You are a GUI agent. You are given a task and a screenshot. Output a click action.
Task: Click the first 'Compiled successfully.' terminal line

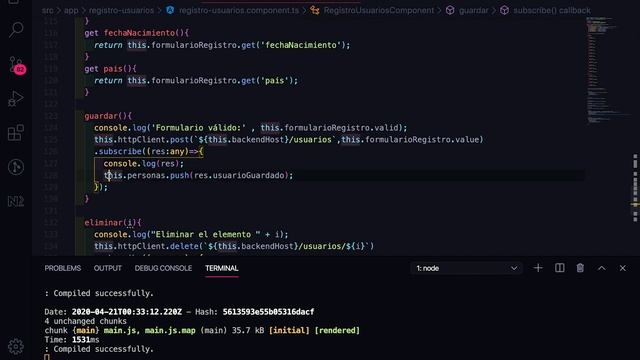pyautogui.click(x=99, y=293)
